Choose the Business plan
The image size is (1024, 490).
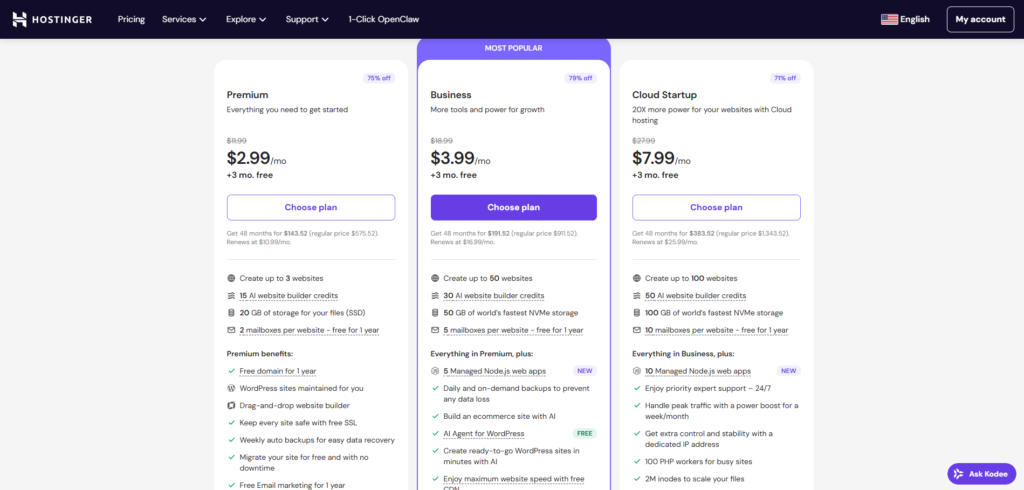[x=513, y=207]
